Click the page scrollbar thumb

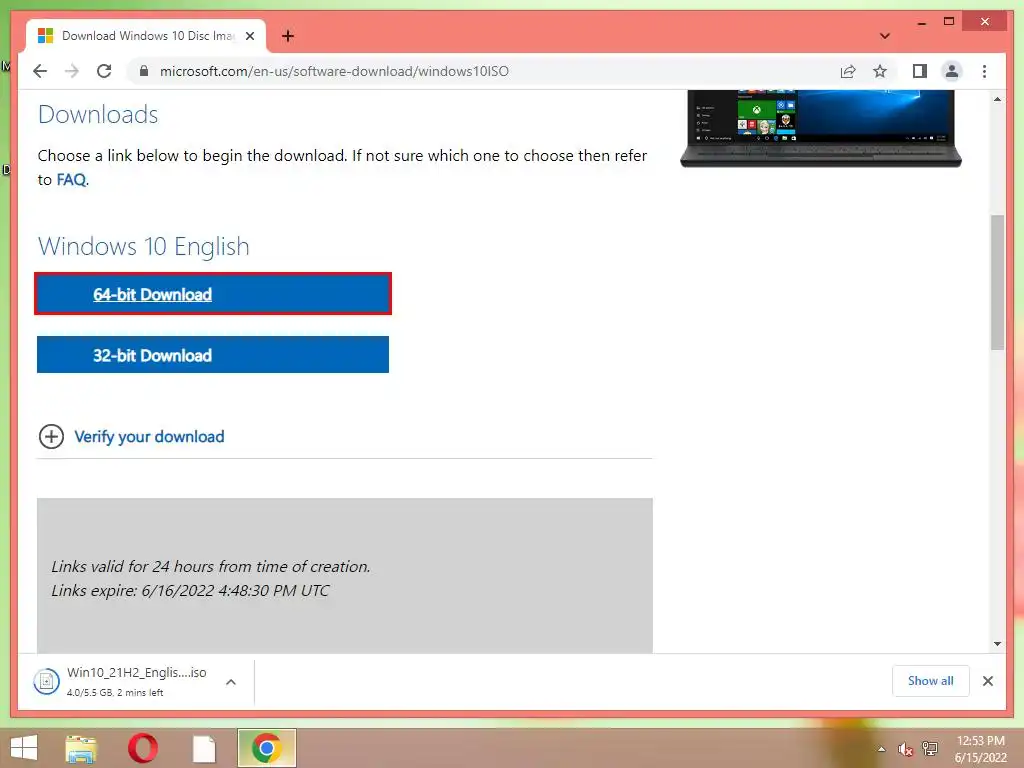pos(997,282)
